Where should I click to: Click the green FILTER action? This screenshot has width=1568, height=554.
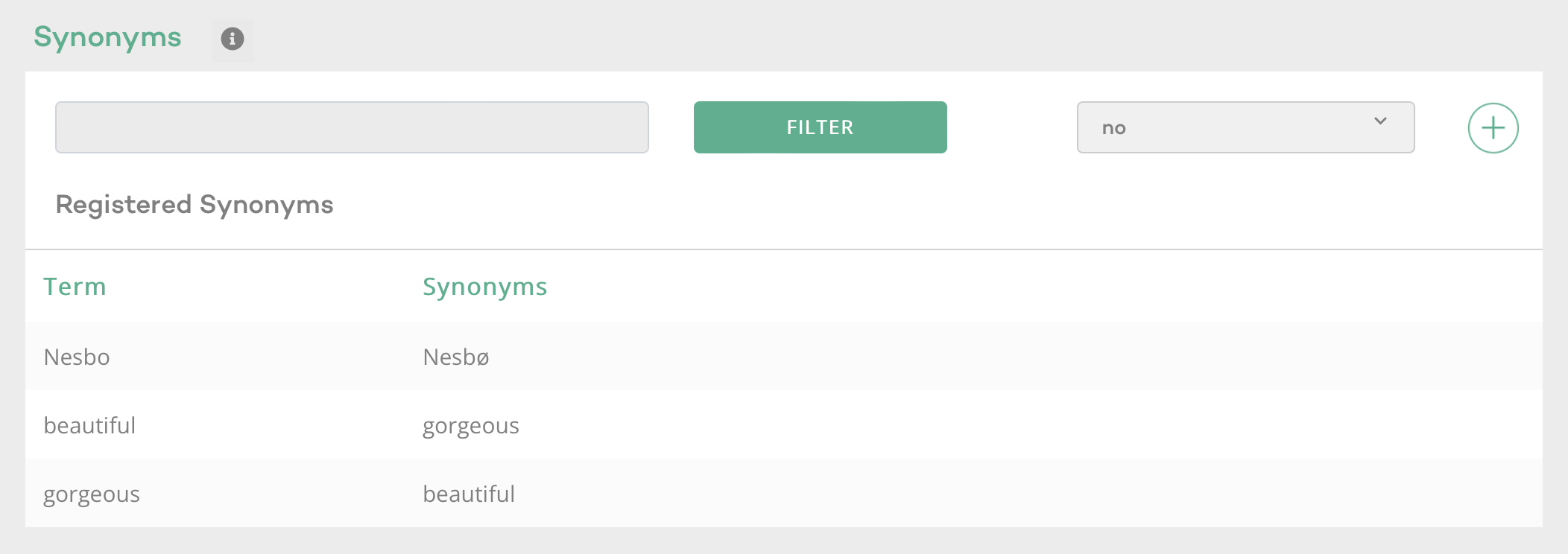click(x=820, y=127)
